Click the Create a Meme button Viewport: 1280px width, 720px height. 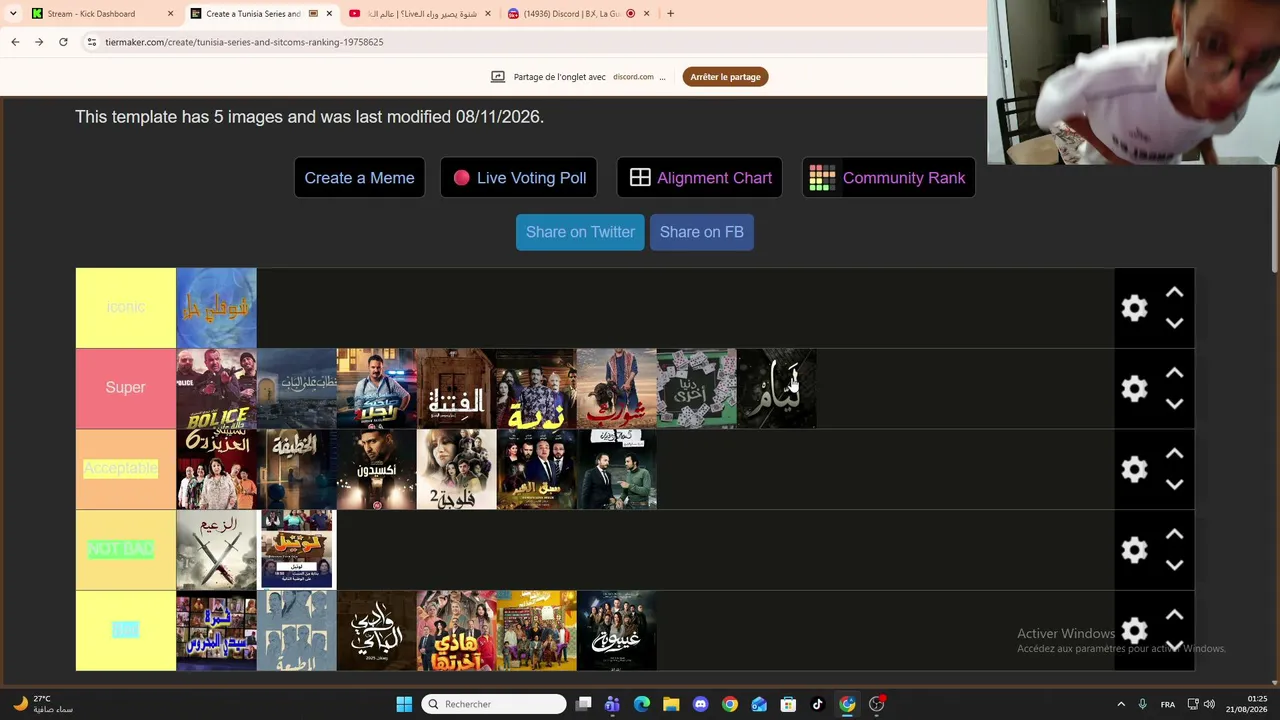(359, 178)
